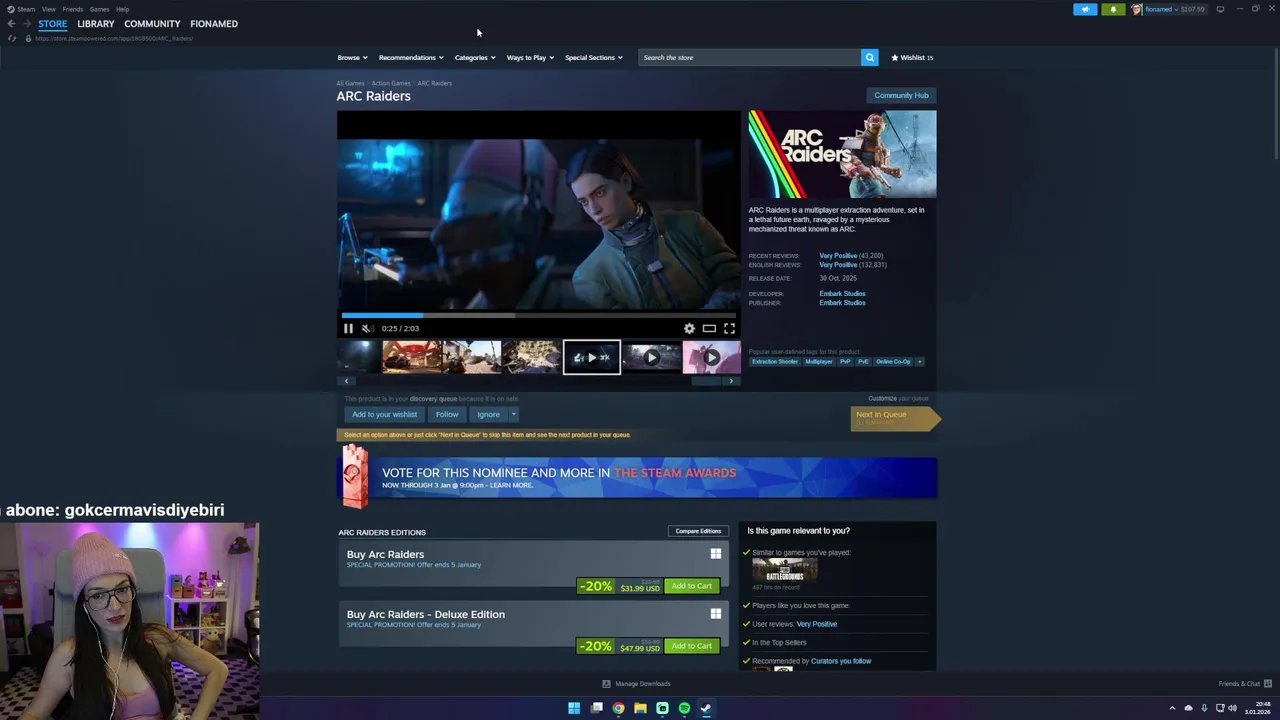Open announcements megaphone icon in title bar
The height and width of the screenshot is (720, 1280).
point(1085,9)
